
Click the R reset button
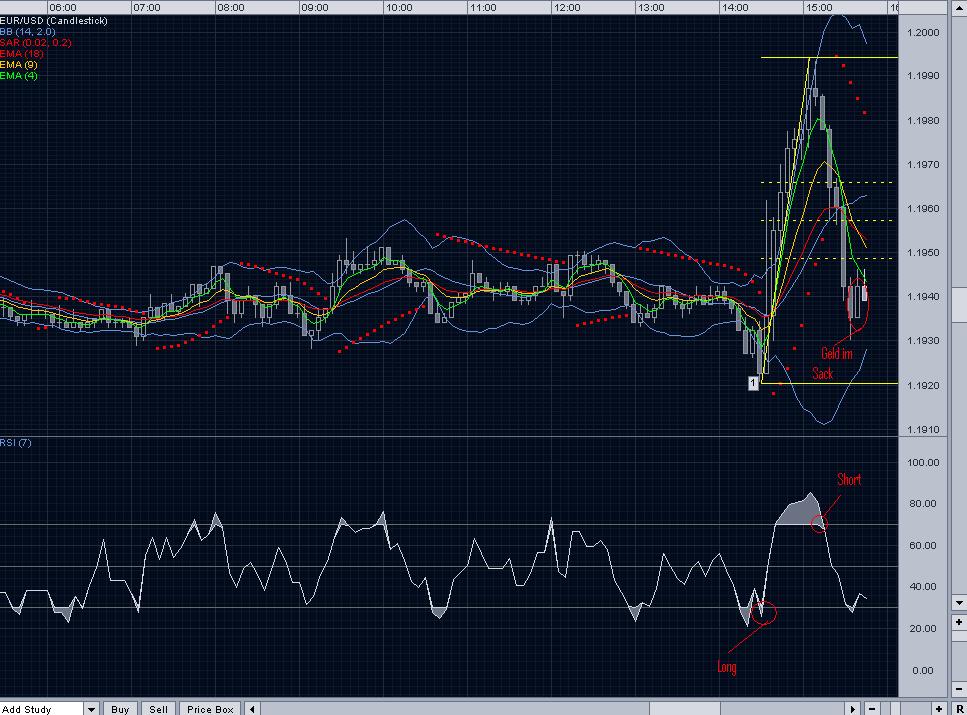pos(959,708)
